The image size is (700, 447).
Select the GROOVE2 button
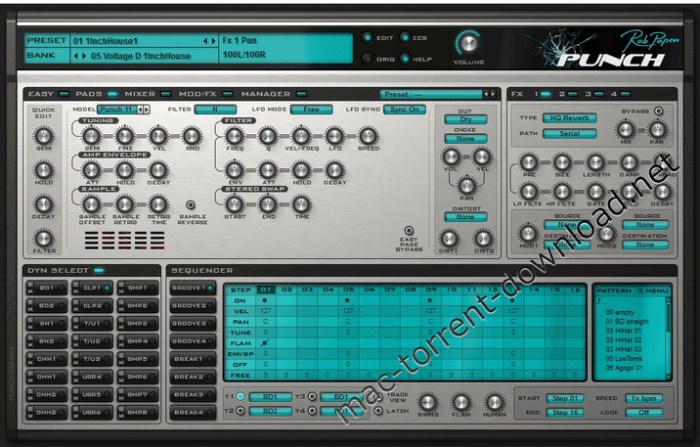(192, 306)
